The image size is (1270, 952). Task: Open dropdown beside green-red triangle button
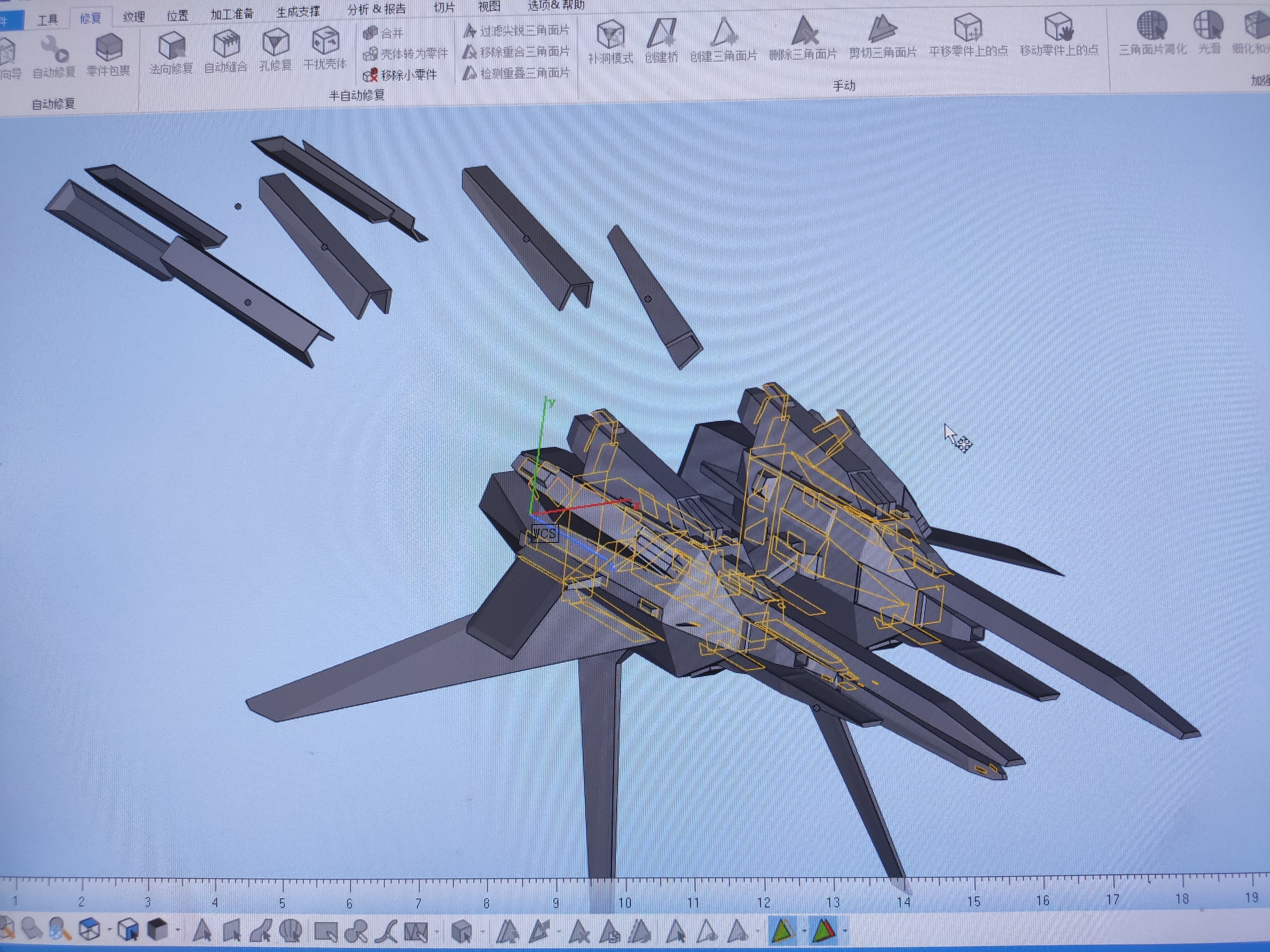[x=845, y=931]
